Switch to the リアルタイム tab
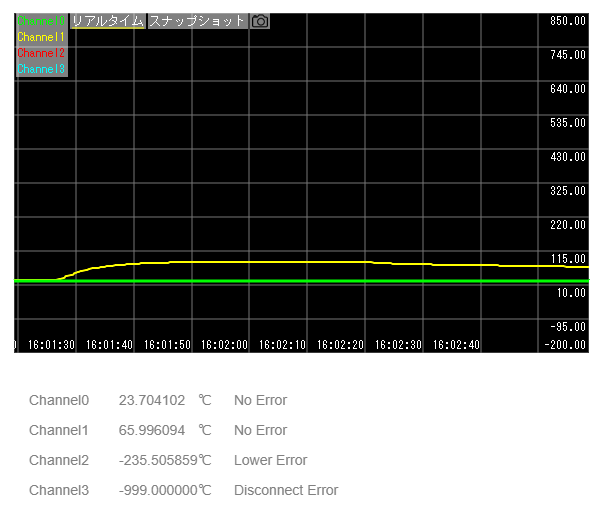Screen dimensions: 600x513 click(x=108, y=21)
